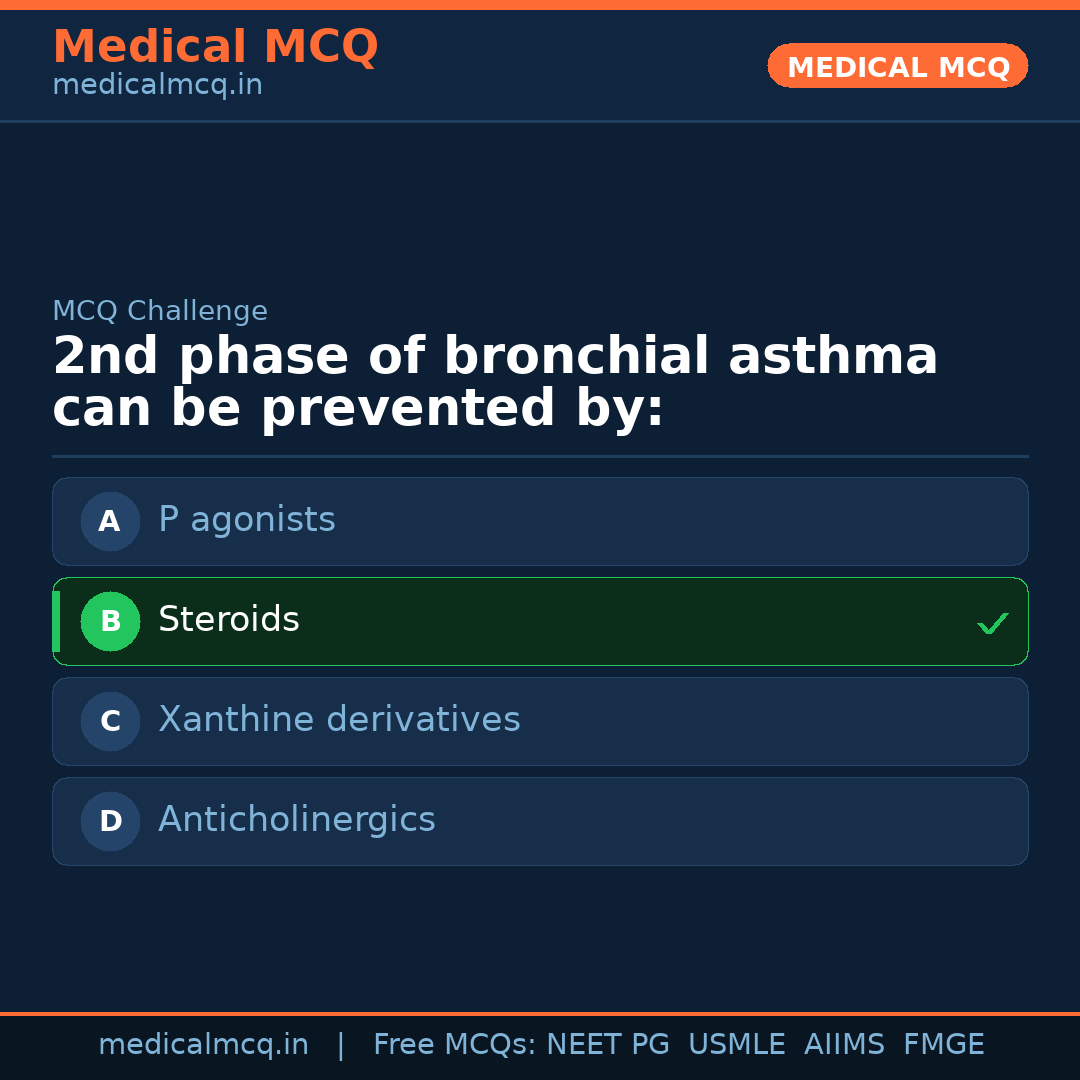Select the FMGE footer label
Viewport: 1080px width, 1080px height.
coord(943,1045)
